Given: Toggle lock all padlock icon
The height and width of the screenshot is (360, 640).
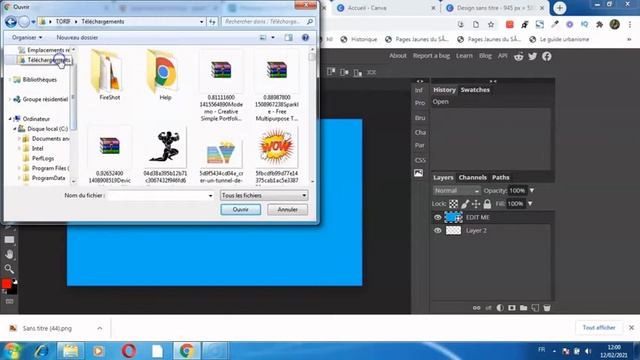Looking at the screenshot, I should [x=487, y=204].
